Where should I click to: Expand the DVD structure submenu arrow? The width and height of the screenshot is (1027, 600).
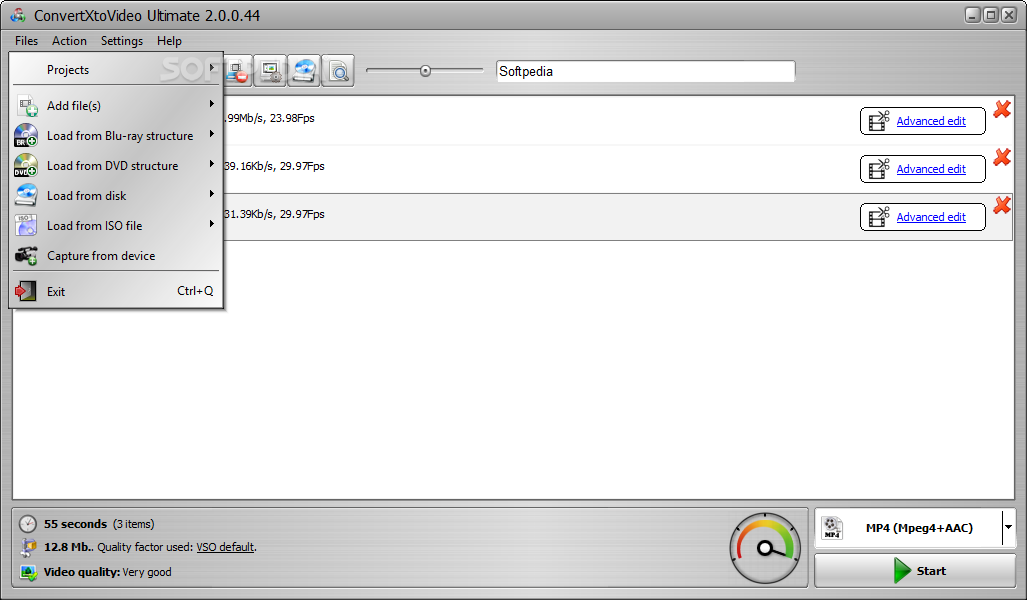212,164
